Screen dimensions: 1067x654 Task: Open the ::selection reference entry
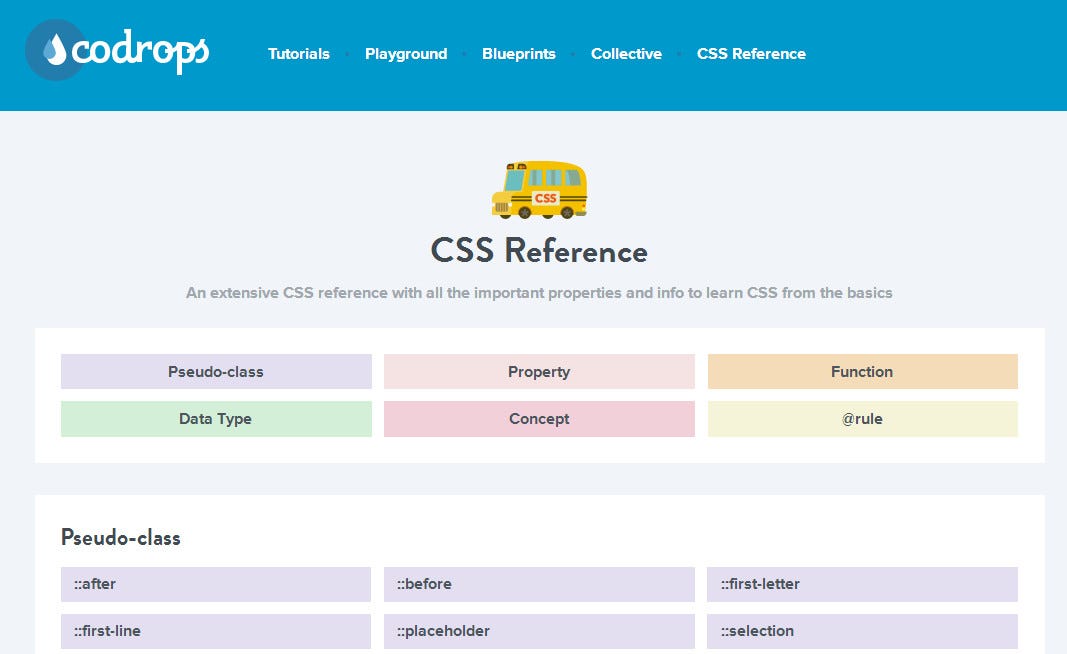pyautogui.click(x=862, y=631)
